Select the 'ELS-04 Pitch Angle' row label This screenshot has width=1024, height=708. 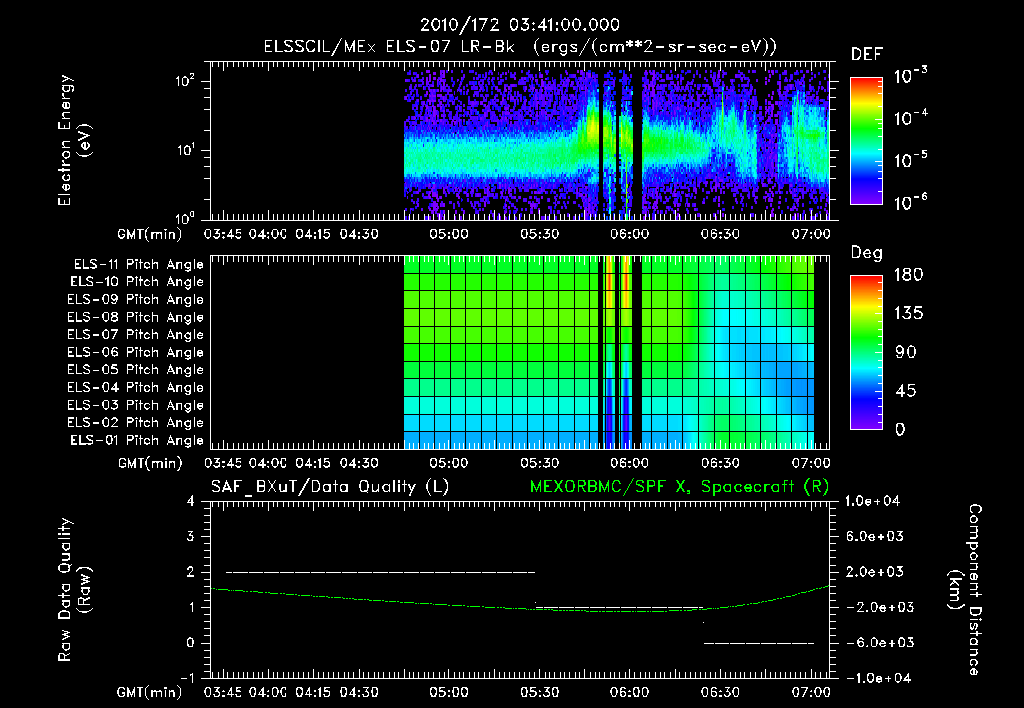pos(136,387)
